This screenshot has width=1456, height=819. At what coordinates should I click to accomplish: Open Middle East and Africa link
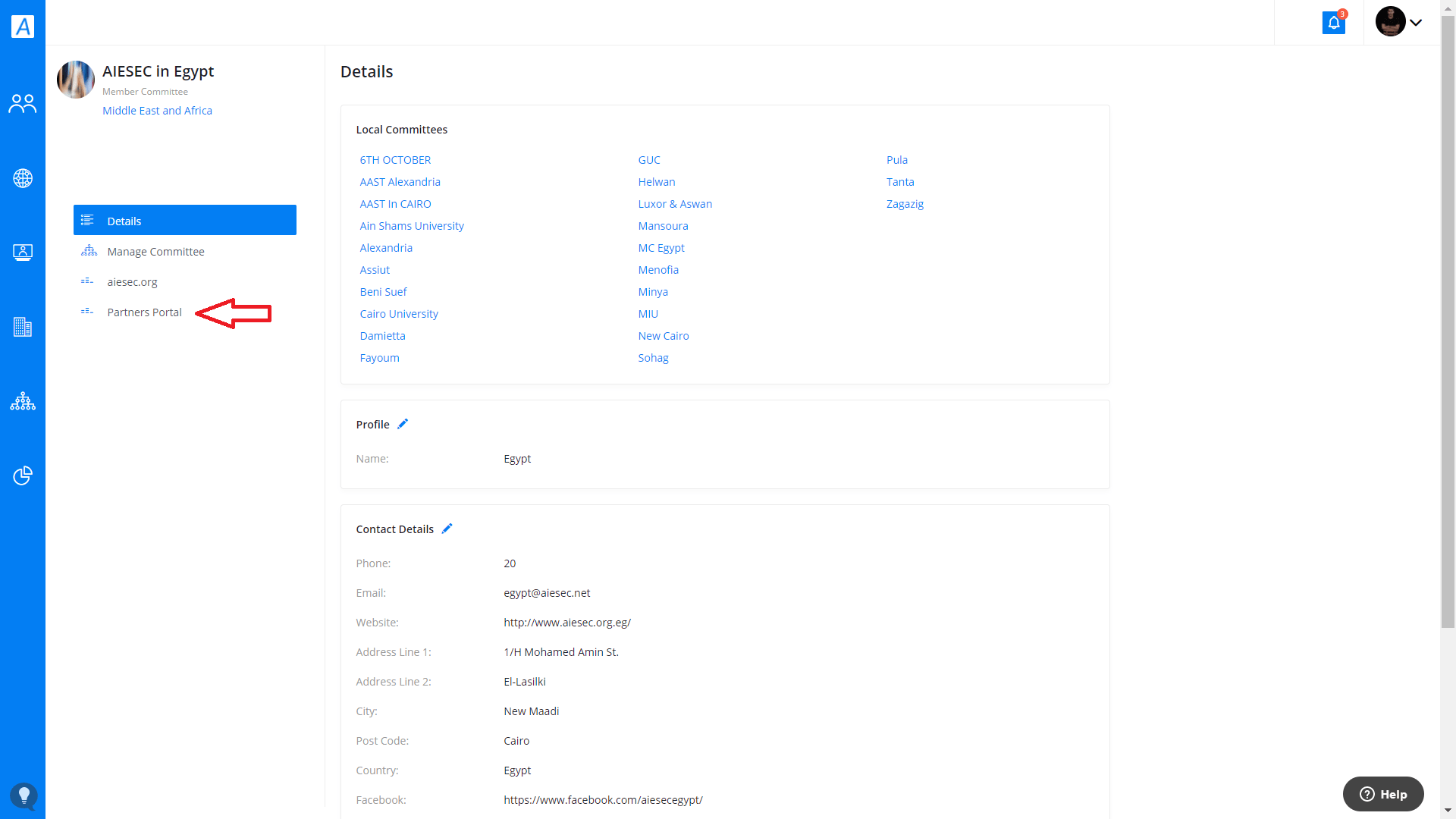pyautogui.click(x=157, y=111)
